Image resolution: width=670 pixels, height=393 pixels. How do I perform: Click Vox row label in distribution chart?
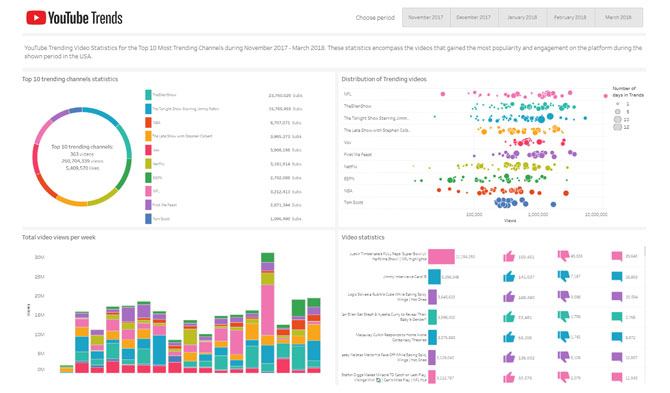coord(347,142)
